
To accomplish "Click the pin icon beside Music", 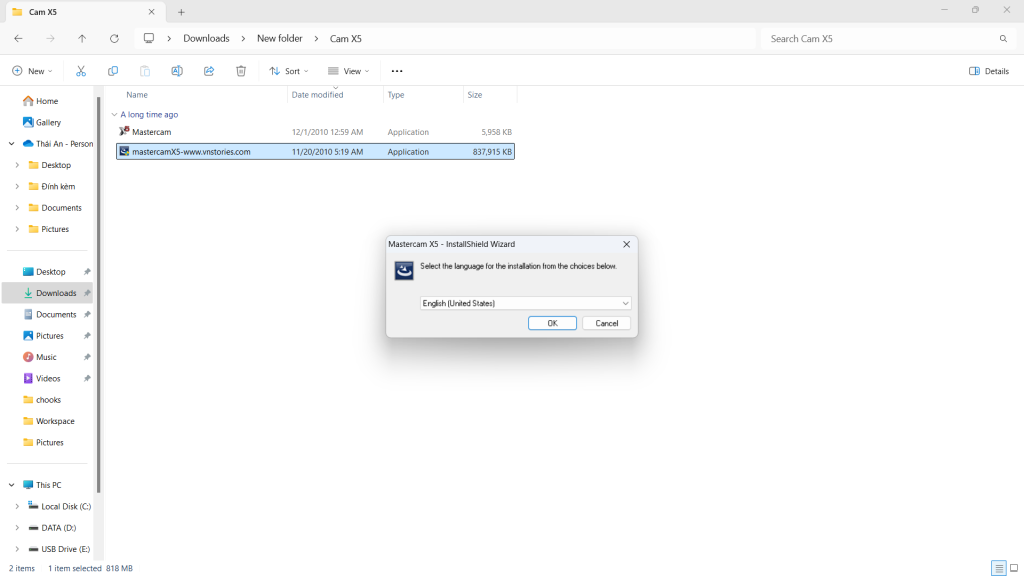I will [x=87, y=357].
